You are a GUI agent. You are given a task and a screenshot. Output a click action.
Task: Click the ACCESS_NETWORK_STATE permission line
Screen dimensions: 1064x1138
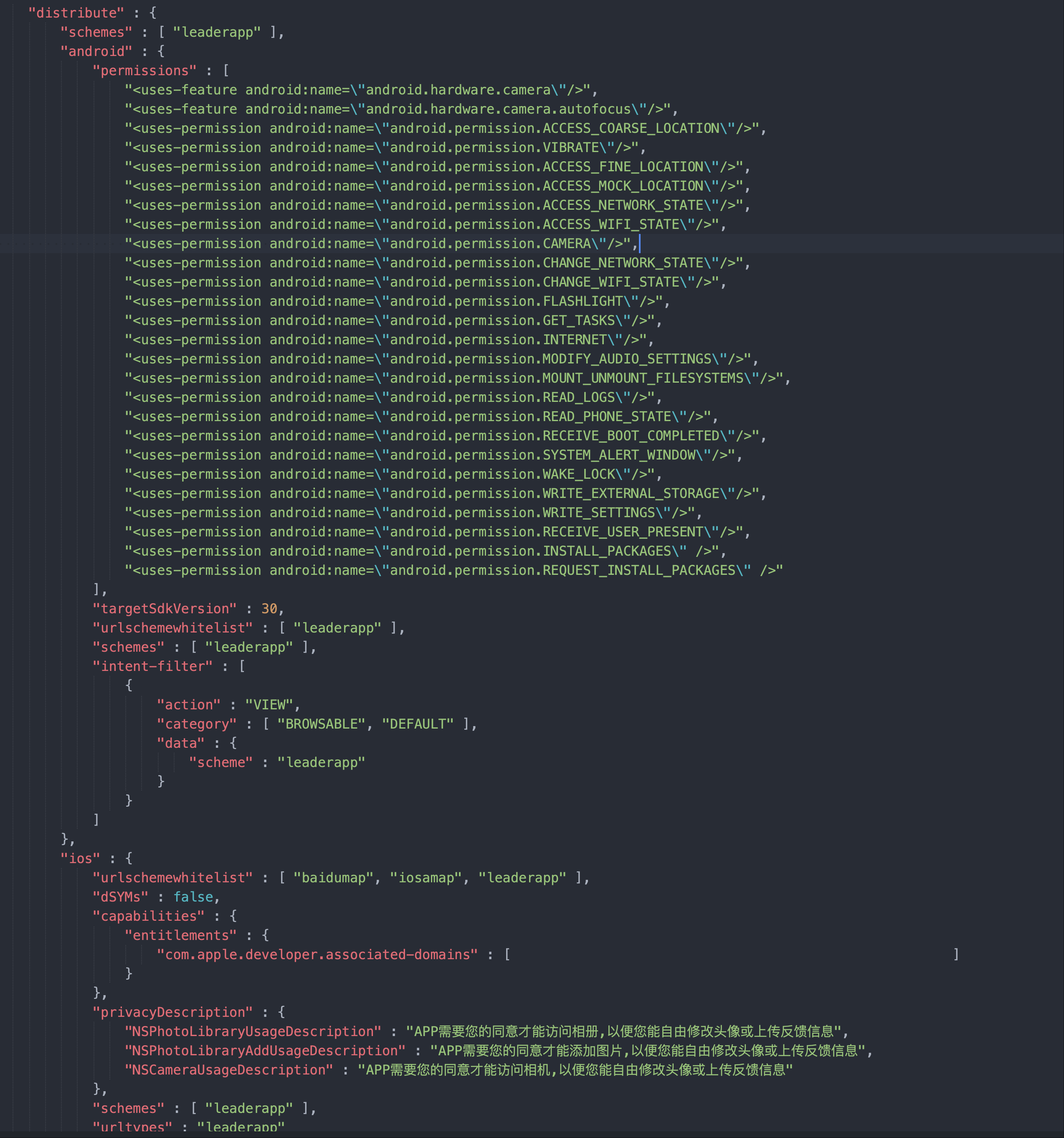pyautogui.click(x=437, y=205)
